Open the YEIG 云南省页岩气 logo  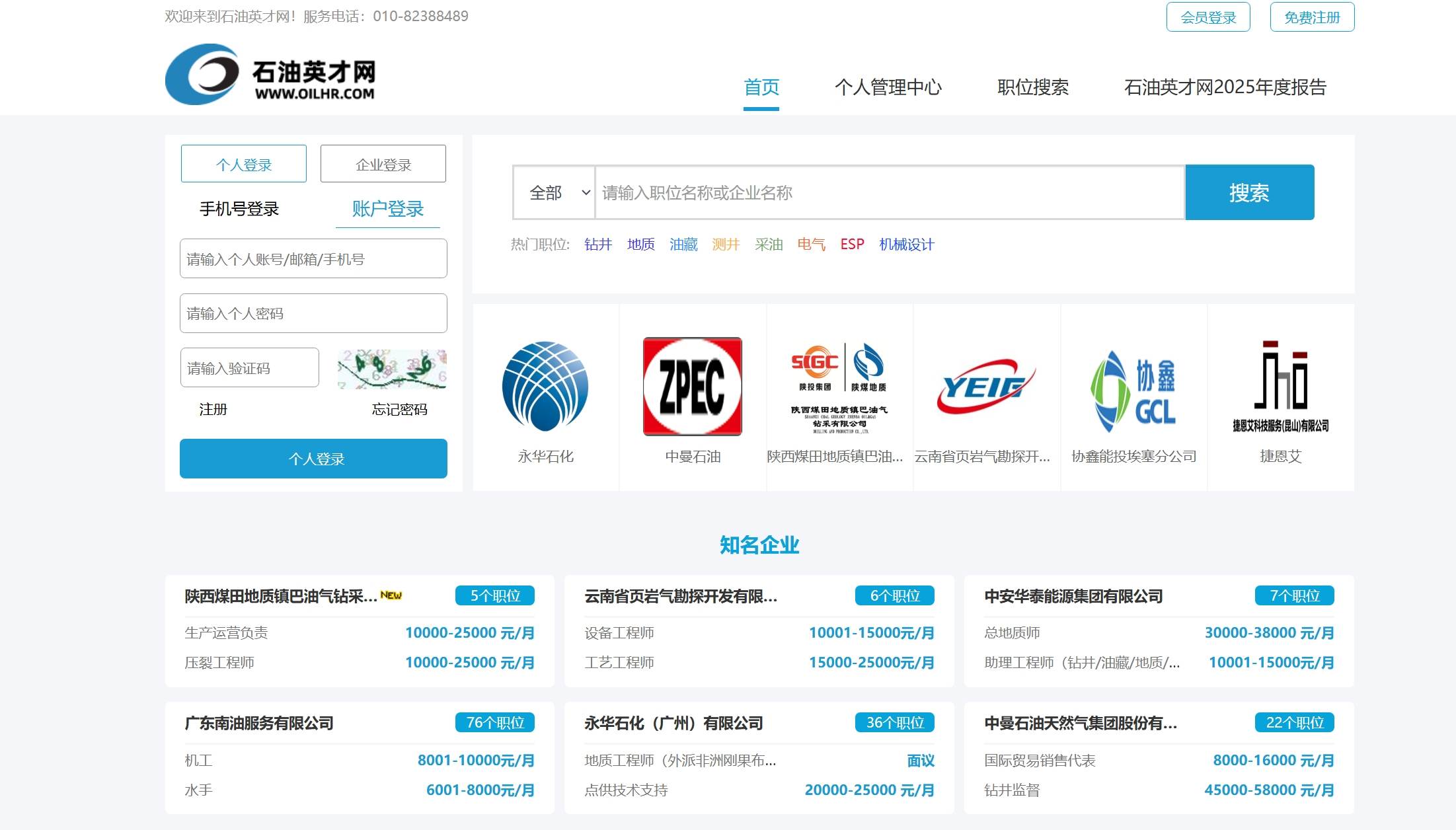[986, 387]
